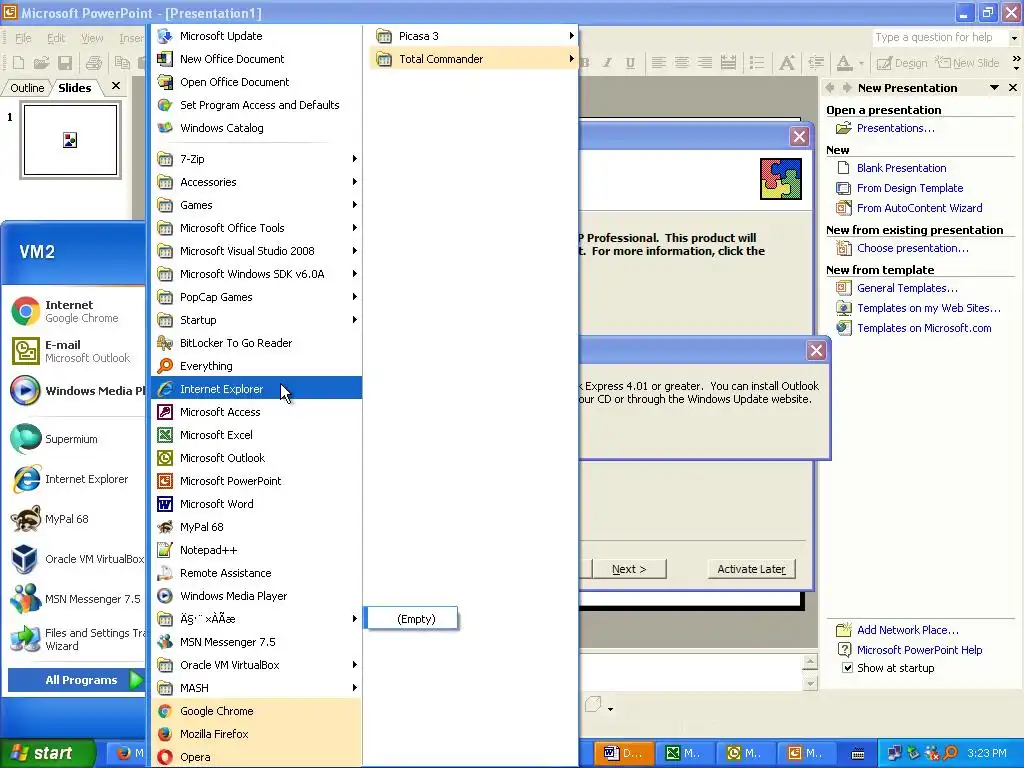Click Add Network Place link

[x=908, y=630]
